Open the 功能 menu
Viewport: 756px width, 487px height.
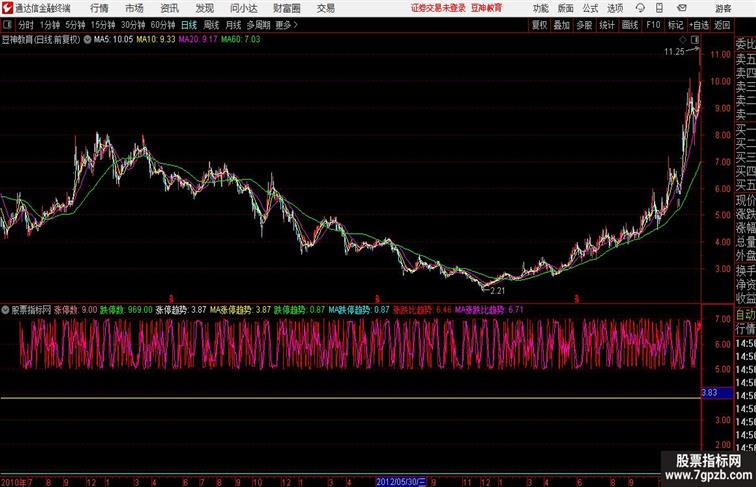(540, 8)
